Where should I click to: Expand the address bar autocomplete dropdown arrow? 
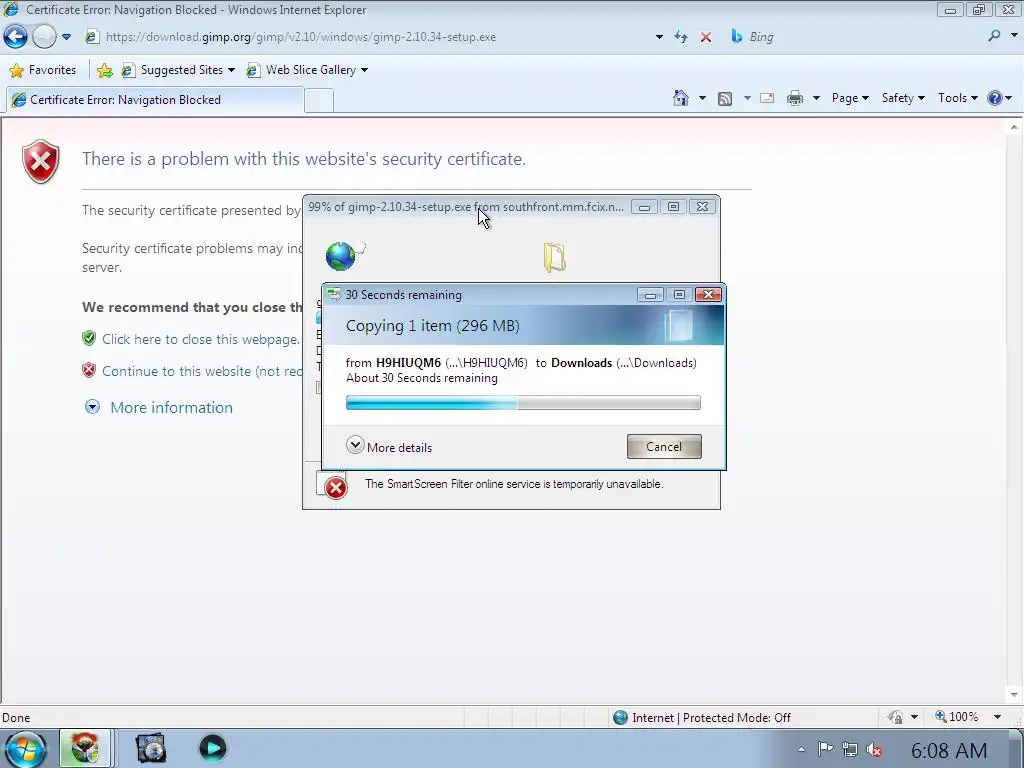pyautogui.click(x=659, y=37)
